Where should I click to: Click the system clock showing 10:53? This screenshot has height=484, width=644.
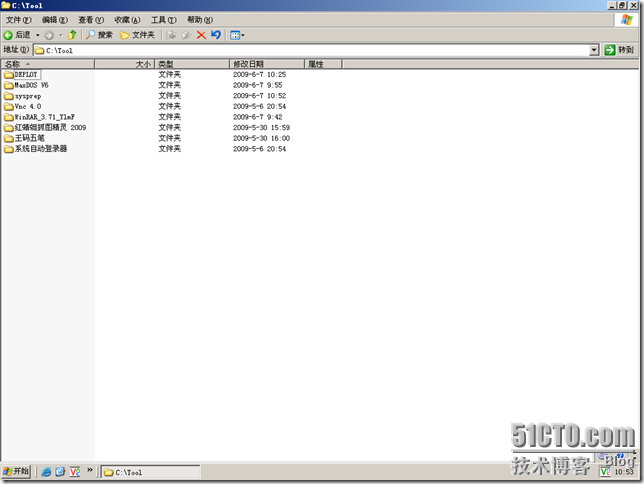point(624,472)
